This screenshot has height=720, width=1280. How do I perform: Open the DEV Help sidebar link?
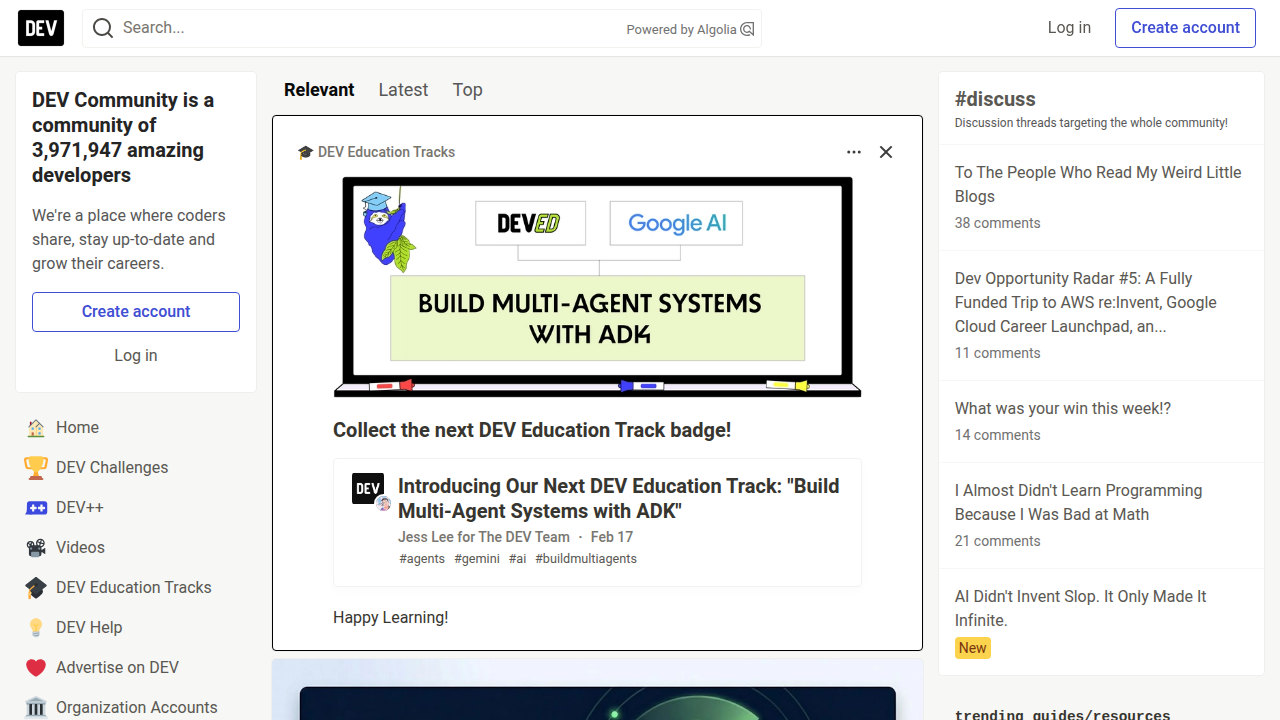tap(136, 628)
